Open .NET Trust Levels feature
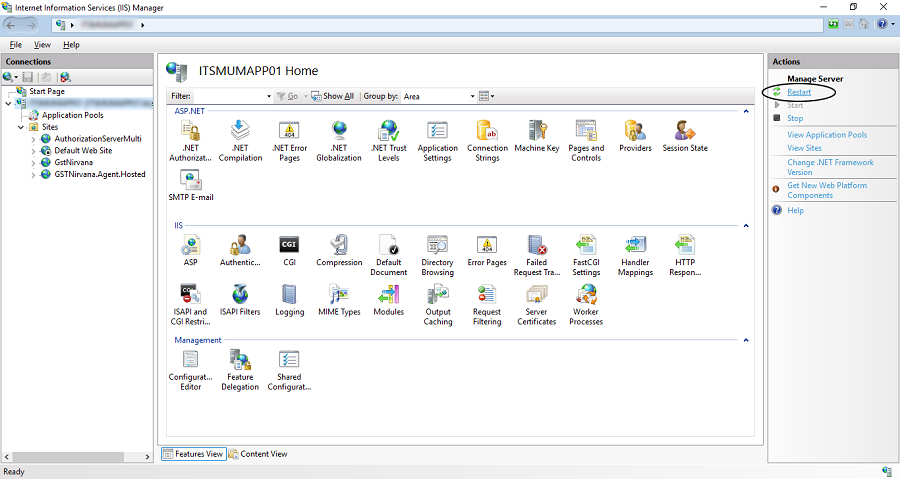 [389, 141]
